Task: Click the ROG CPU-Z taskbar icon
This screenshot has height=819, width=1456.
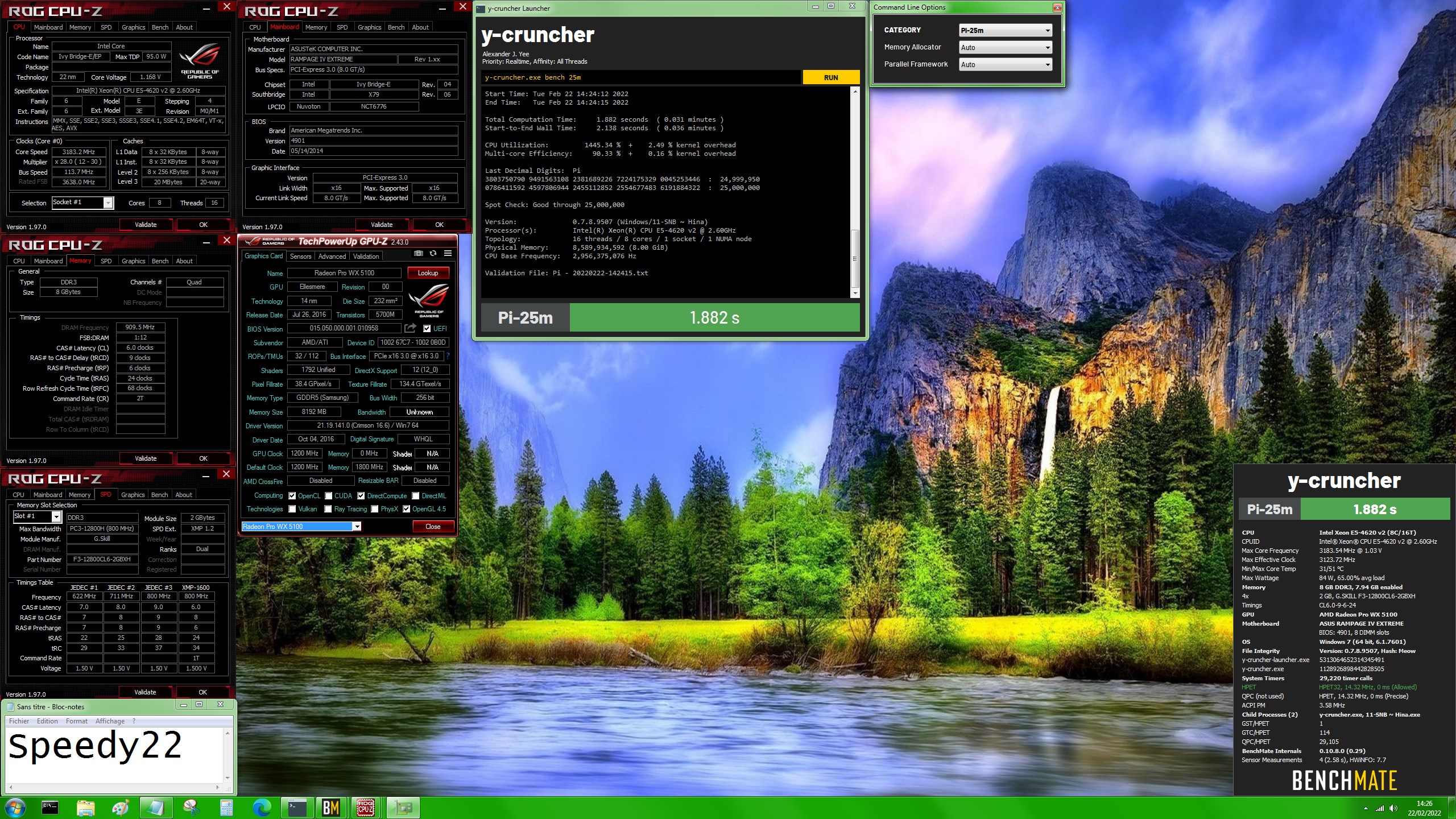Action: pos(366,808)
